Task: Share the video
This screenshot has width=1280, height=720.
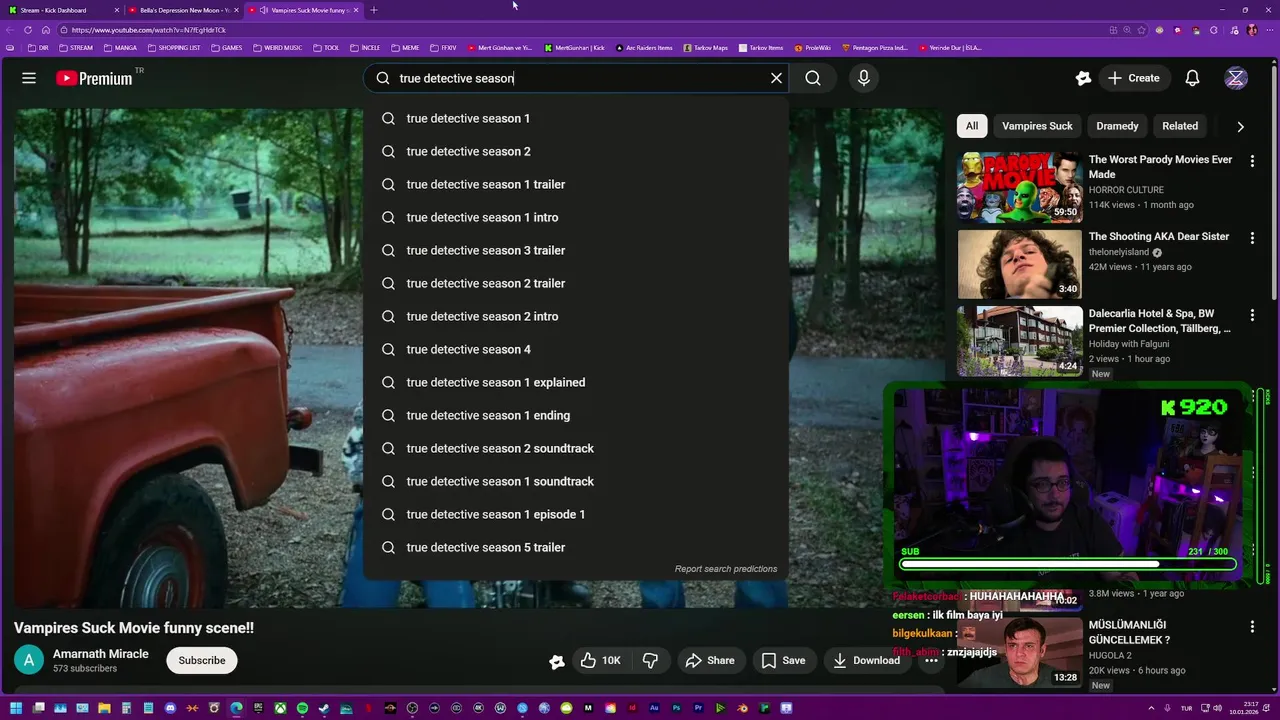Action: pos(710,660)
